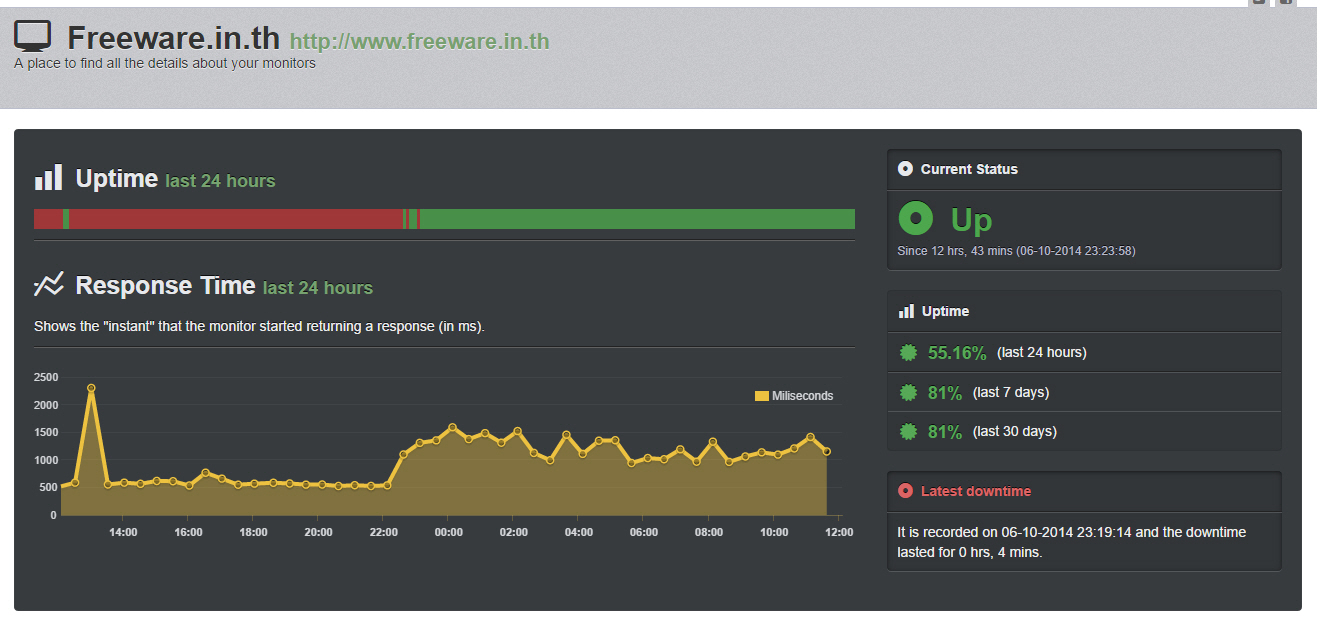
Task: Click the bar icon in the Uptime side panel header
Action: pyautogui.click(x=906, y=311)
